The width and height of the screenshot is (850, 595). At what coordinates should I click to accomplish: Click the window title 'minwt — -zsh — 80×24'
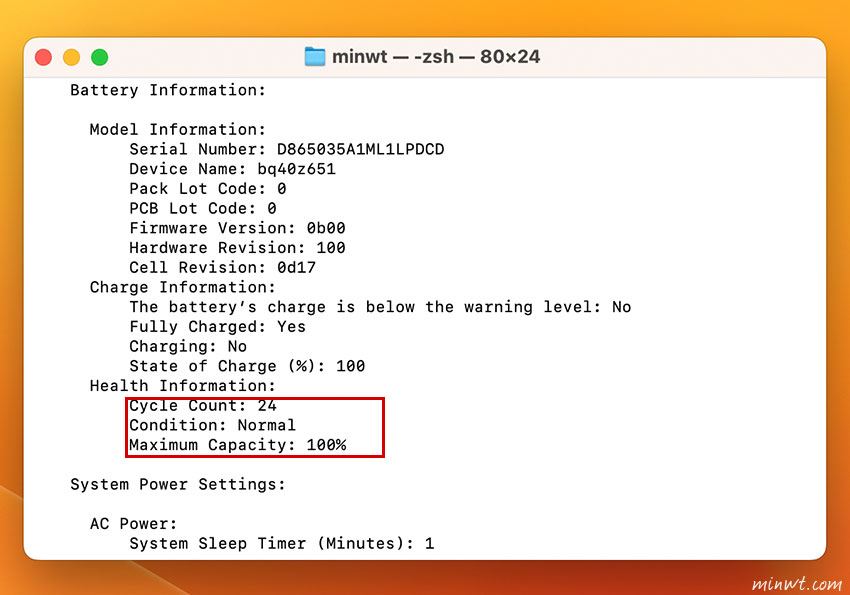click(436, 56)
